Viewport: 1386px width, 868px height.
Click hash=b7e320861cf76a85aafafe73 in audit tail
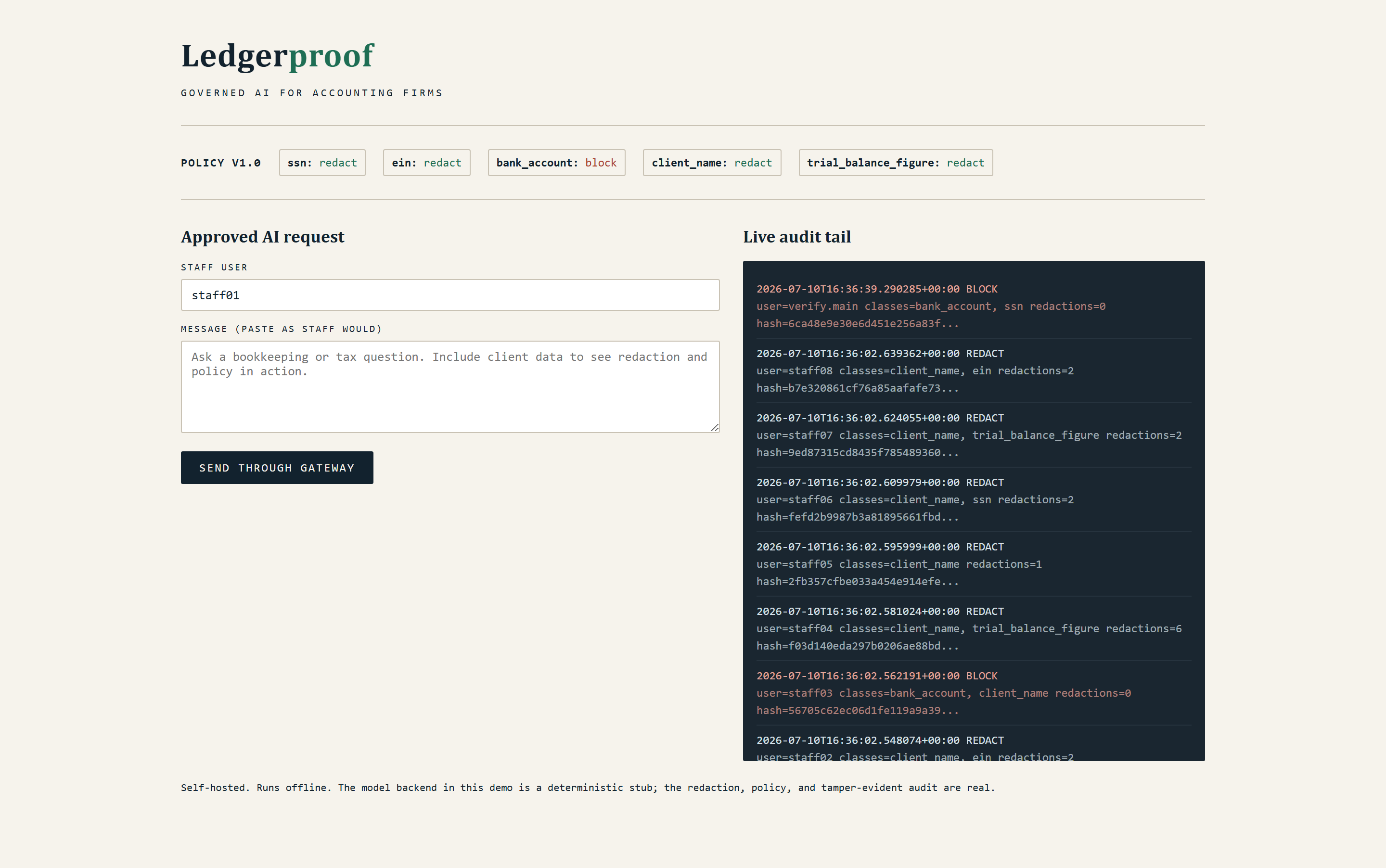point(857,388)
